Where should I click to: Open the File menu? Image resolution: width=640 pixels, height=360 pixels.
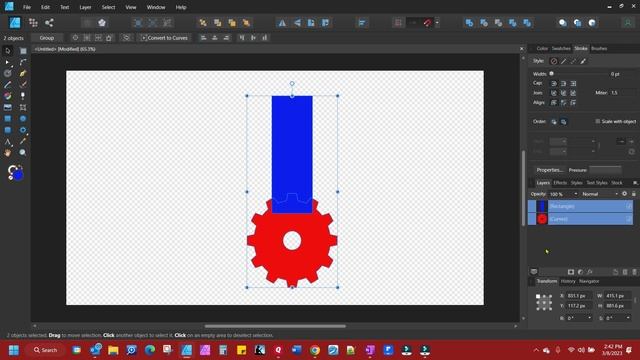coord(27,7)
